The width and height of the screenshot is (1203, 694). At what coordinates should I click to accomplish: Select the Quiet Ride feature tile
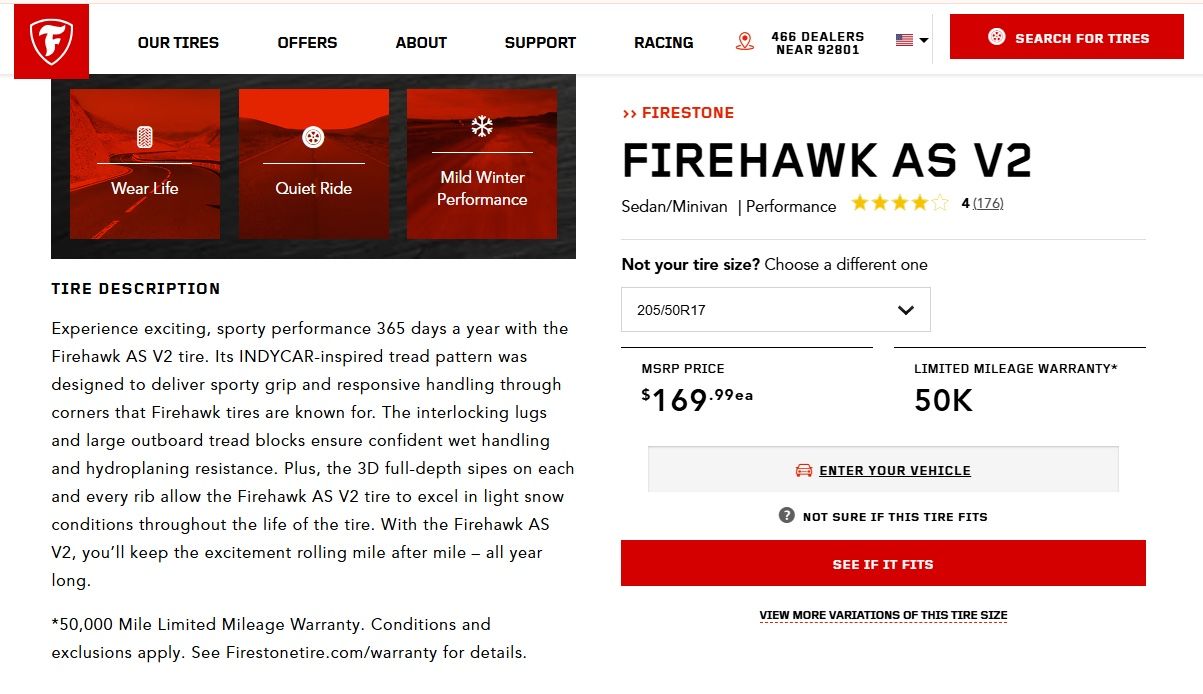[314, 164]
